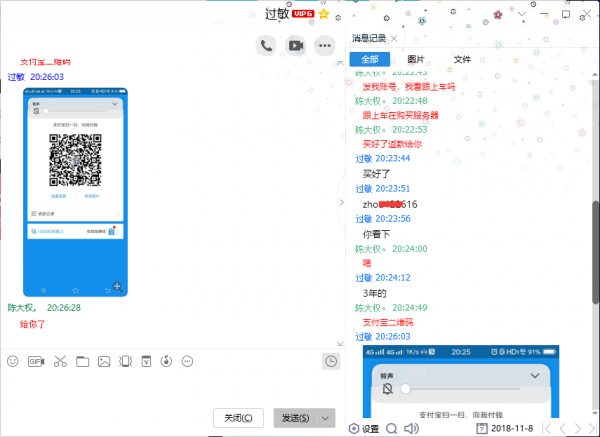Open the GIF sticker button
The height and width of the screenshot is (437, 600).
pyautogui.click(x=36, y=361)
